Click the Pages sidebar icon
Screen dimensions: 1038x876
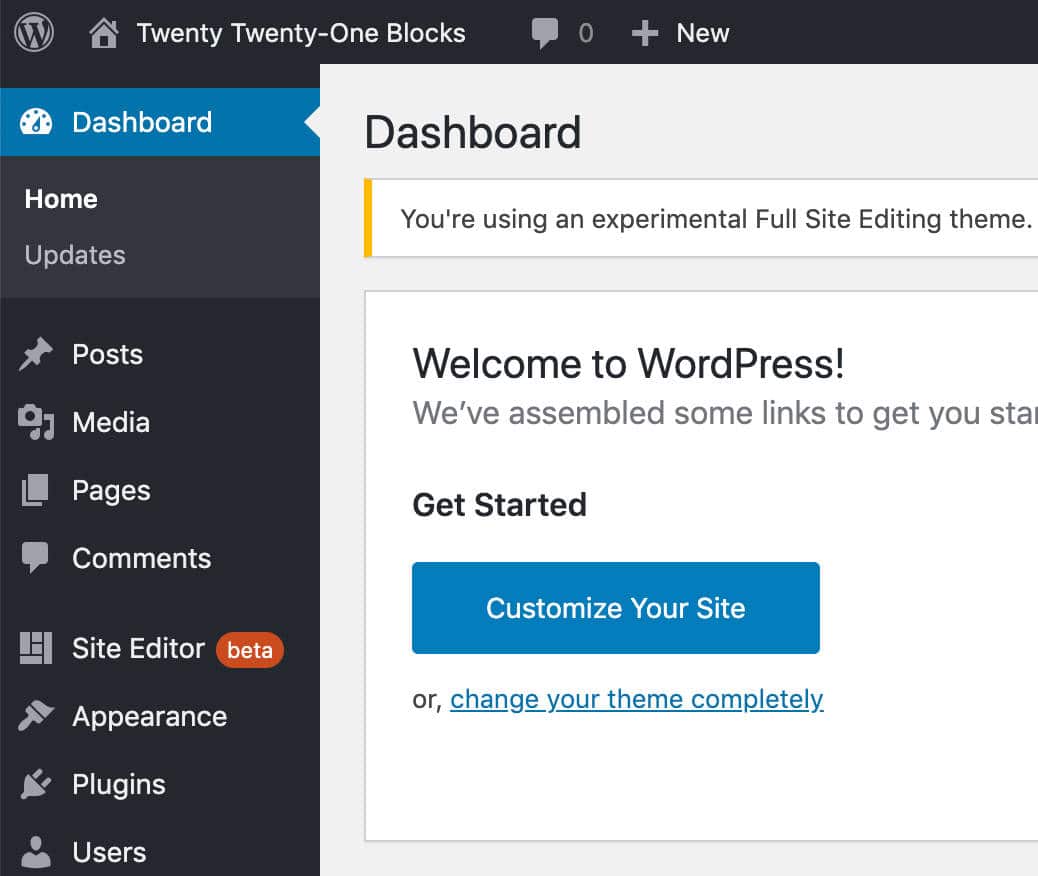point(35,489)
